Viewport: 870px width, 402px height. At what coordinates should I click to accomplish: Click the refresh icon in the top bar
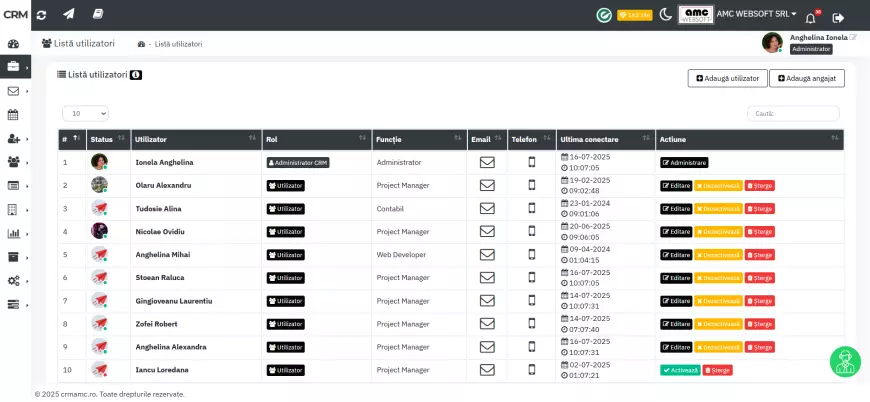click(41, 15)
